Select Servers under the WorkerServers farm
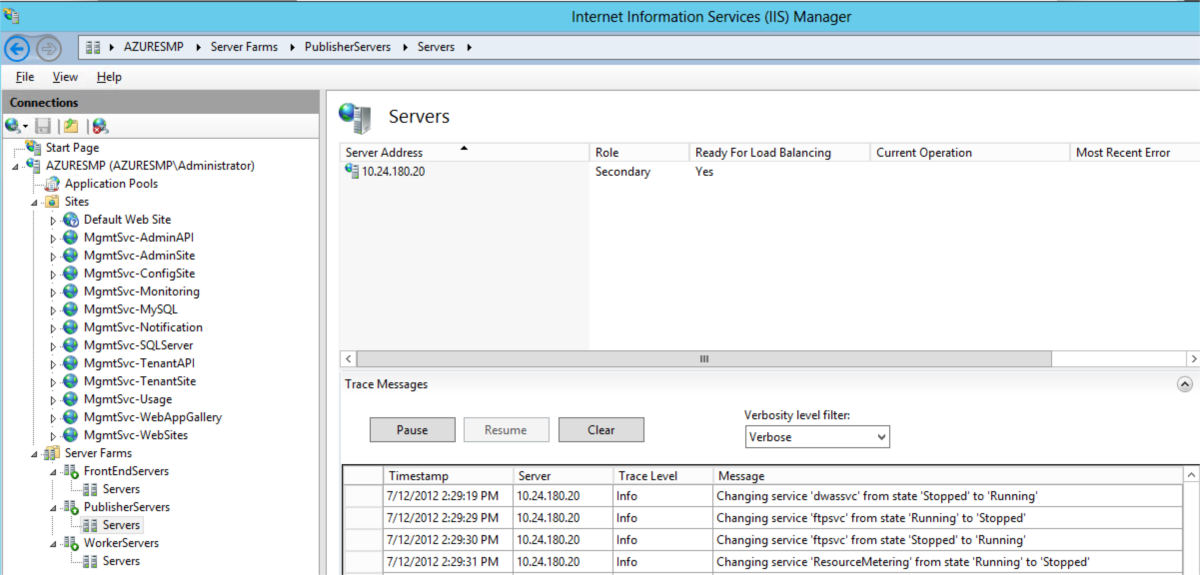The image size is (1200, 575). coord(121,561)
